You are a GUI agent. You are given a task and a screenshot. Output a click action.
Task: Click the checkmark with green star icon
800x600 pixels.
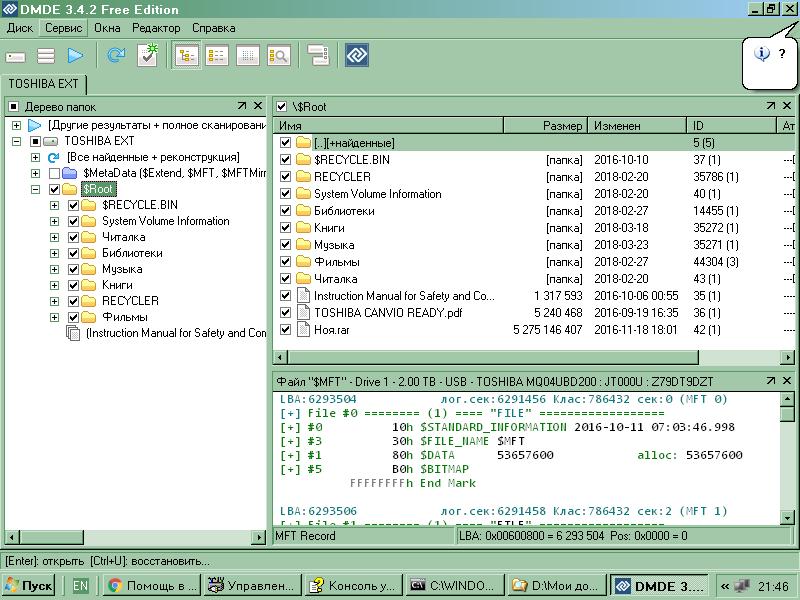point(147,55)
